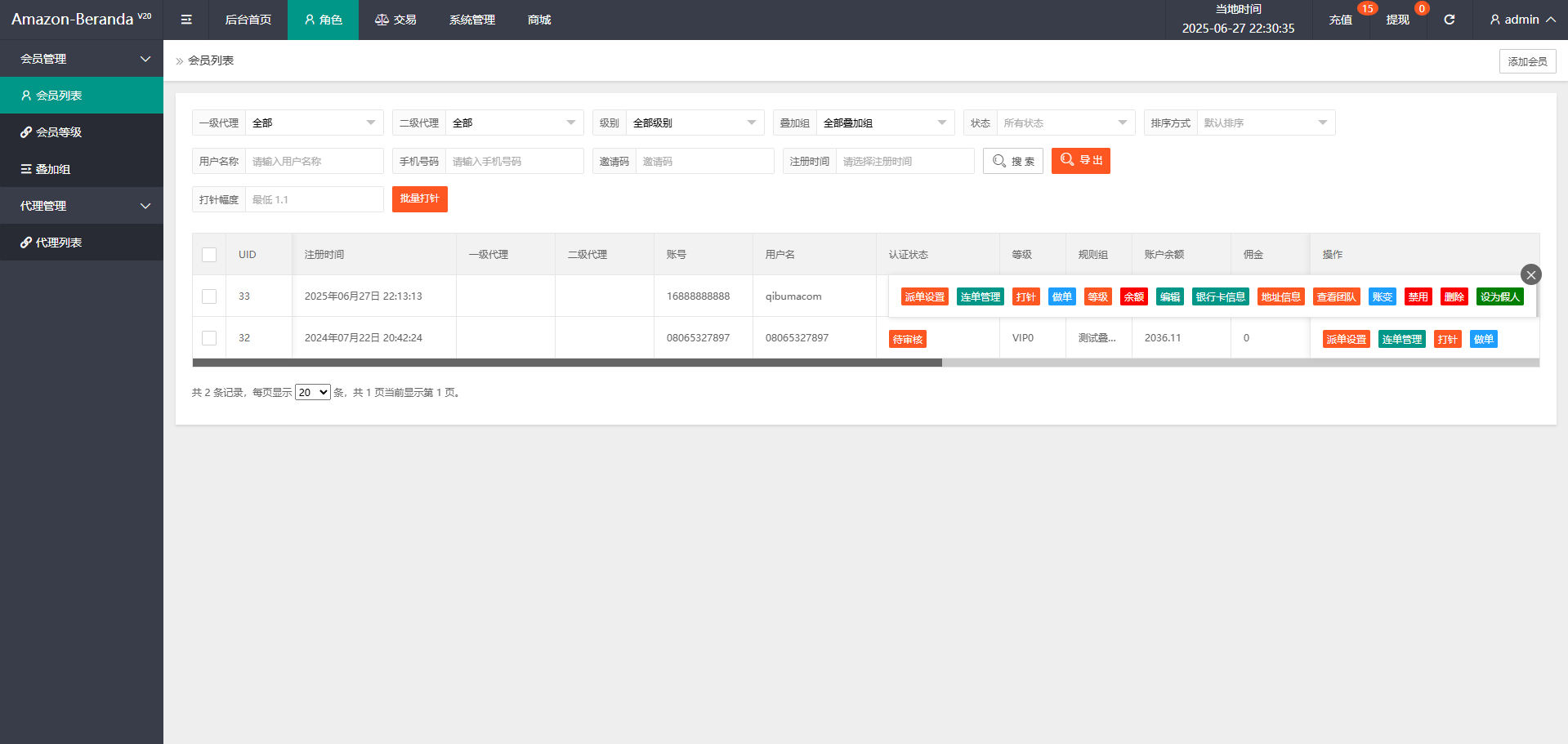Check the checkbox for UID 32

click(x=209, y=338)
